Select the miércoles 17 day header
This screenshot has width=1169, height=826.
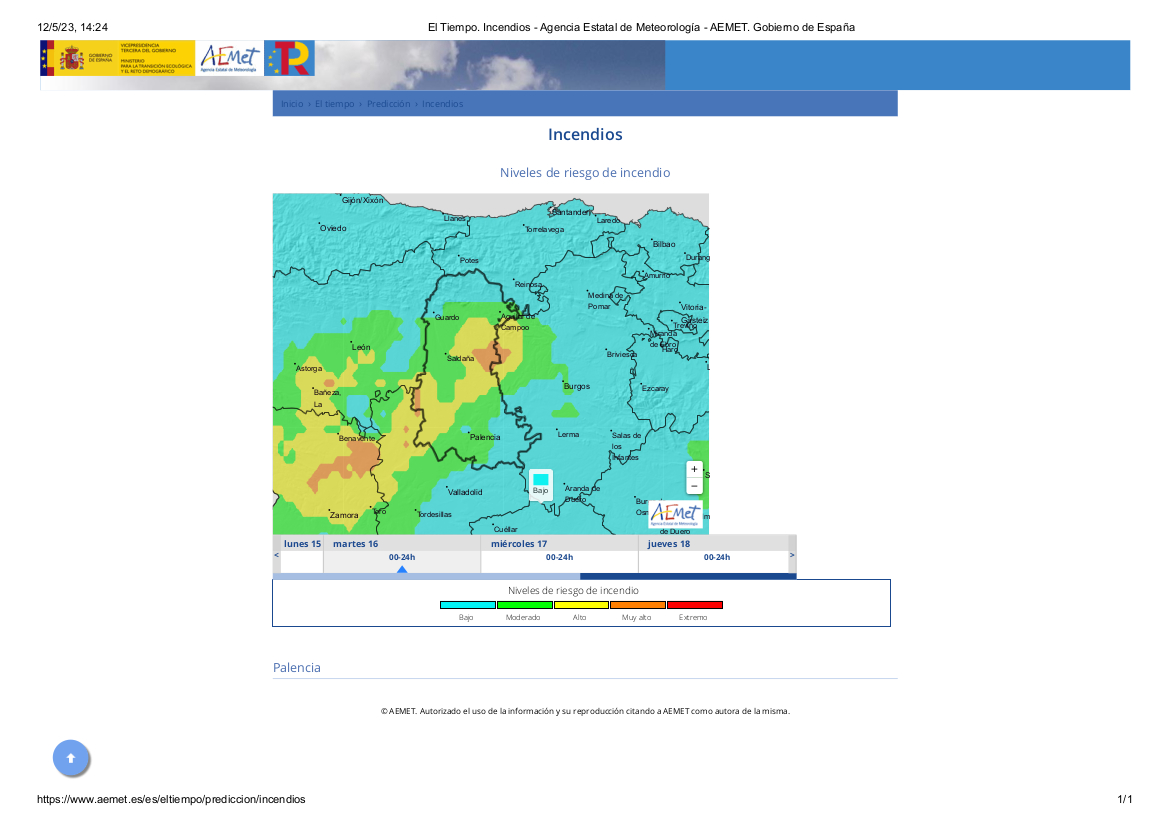tap(519, 544)
